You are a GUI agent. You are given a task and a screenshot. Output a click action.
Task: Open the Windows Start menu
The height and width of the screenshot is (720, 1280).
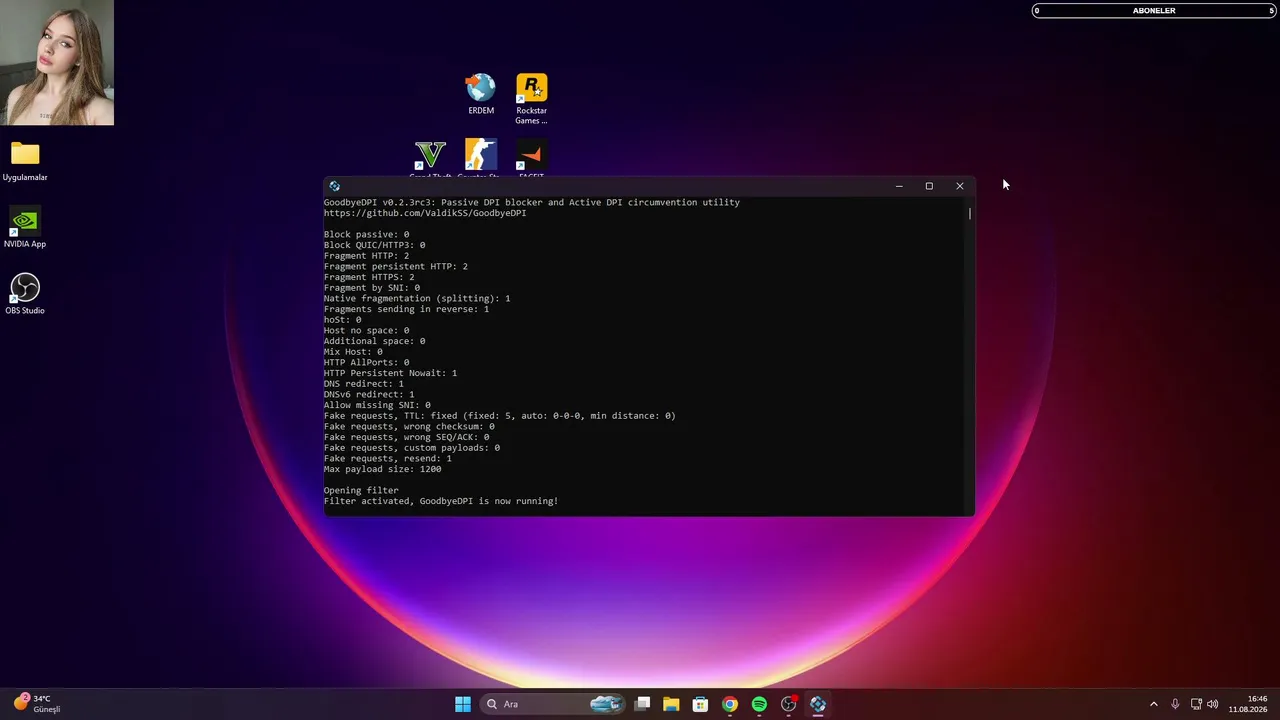pos(463,704)
